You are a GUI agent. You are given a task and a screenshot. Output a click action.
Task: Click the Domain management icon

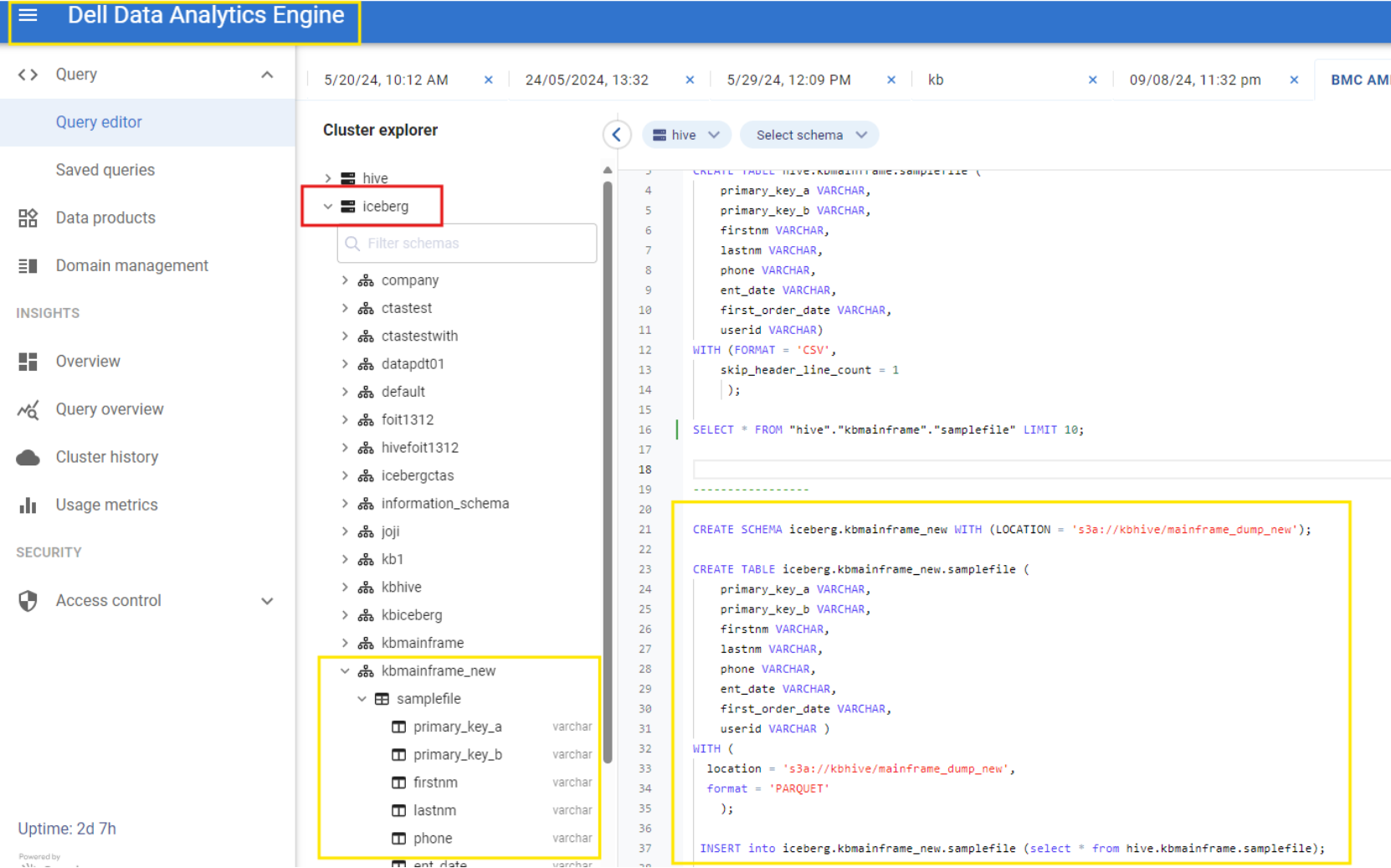coord(28,265)
